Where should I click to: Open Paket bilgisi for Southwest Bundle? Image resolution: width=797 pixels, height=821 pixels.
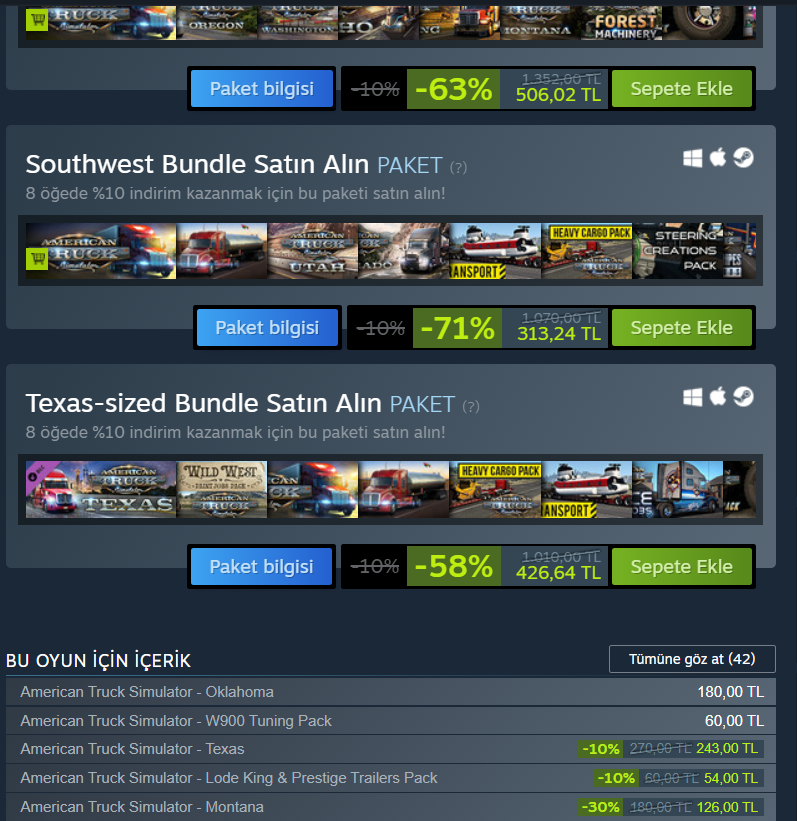[267, 328]
